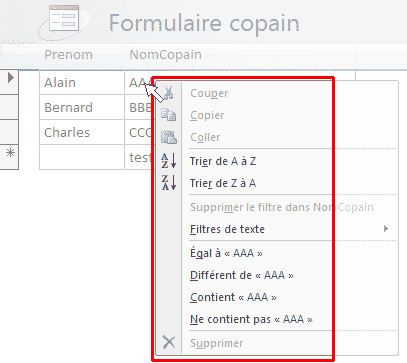This screenshot has width=407, height=363.
Task: Click the NomCopain column header
Action: pos(165,54)
